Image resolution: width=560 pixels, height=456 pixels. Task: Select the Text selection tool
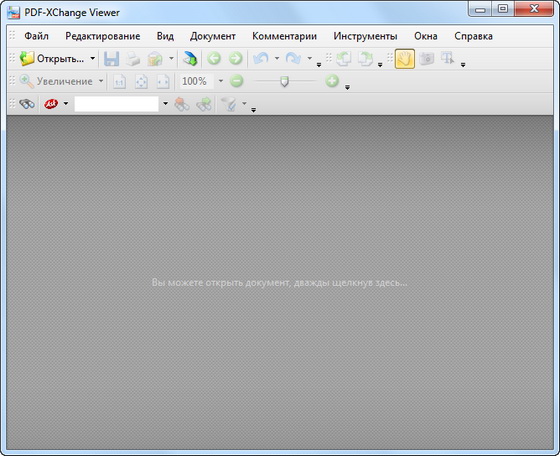(x=448, y=59)
